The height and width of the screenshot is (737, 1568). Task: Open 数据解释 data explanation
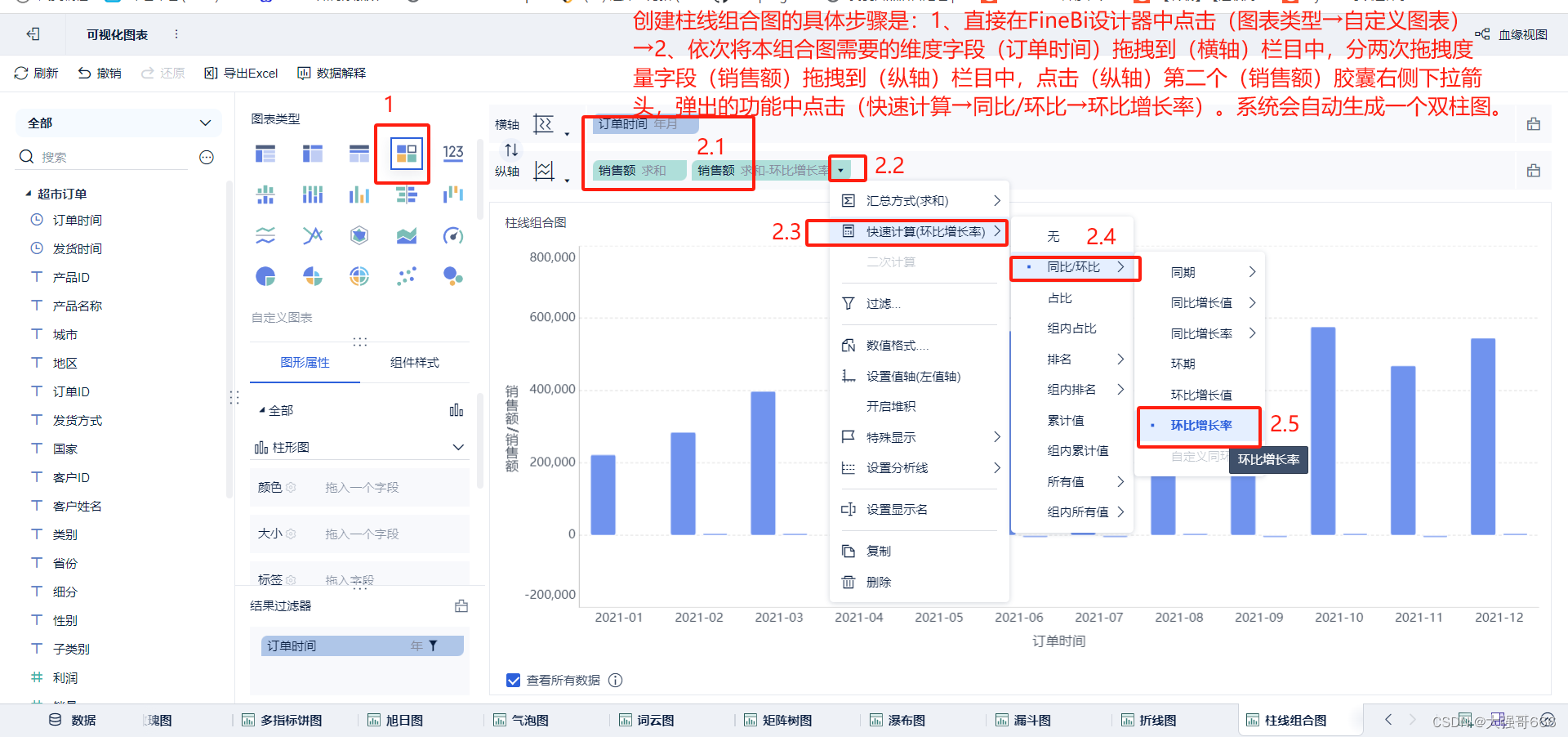click(x=332, y=73)
